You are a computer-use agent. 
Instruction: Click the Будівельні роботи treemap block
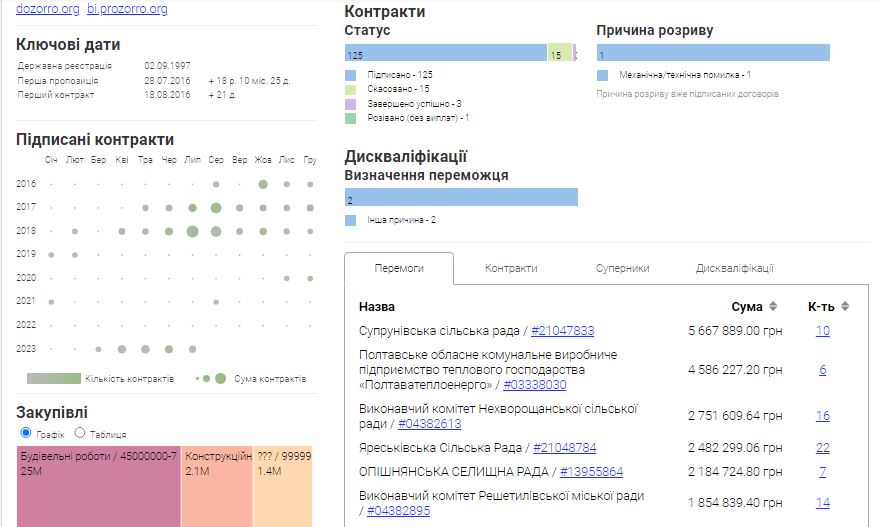[x=99, y=487]
